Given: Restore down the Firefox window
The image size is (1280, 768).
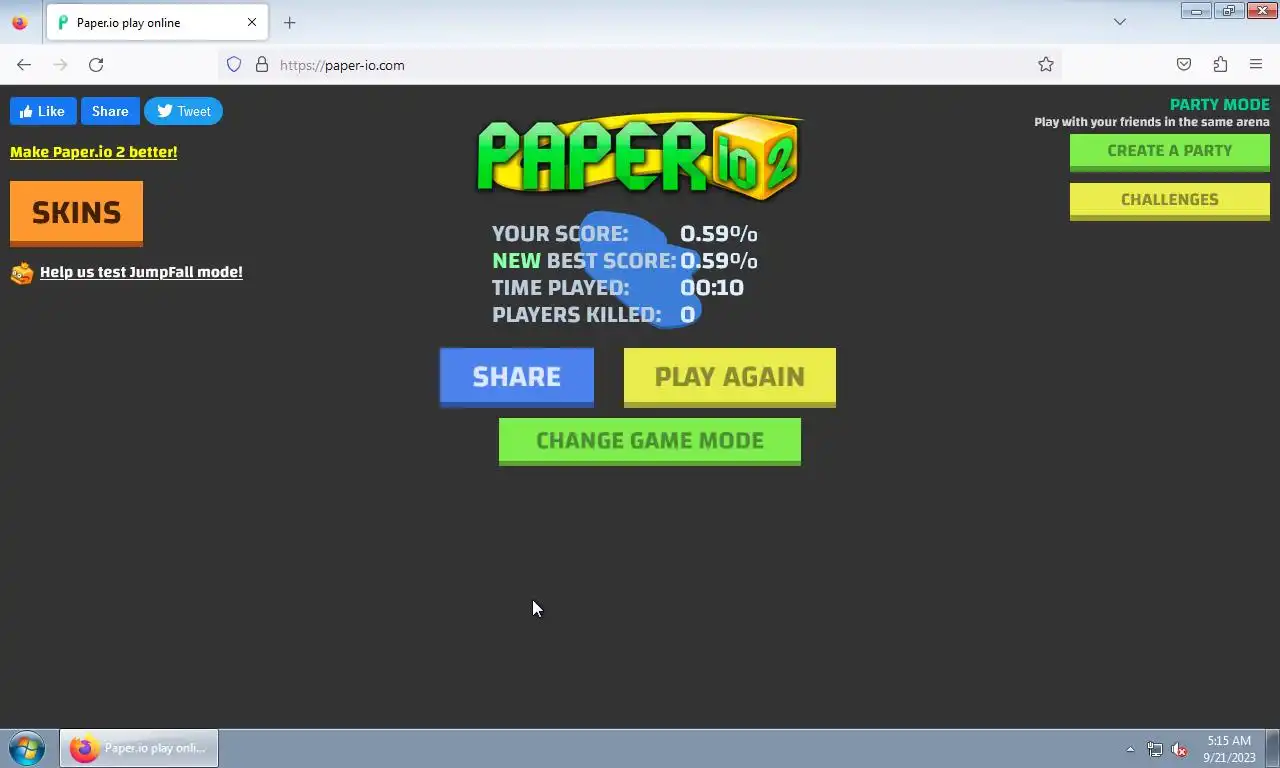Looking at the screenshot, I should point(1229,11).
